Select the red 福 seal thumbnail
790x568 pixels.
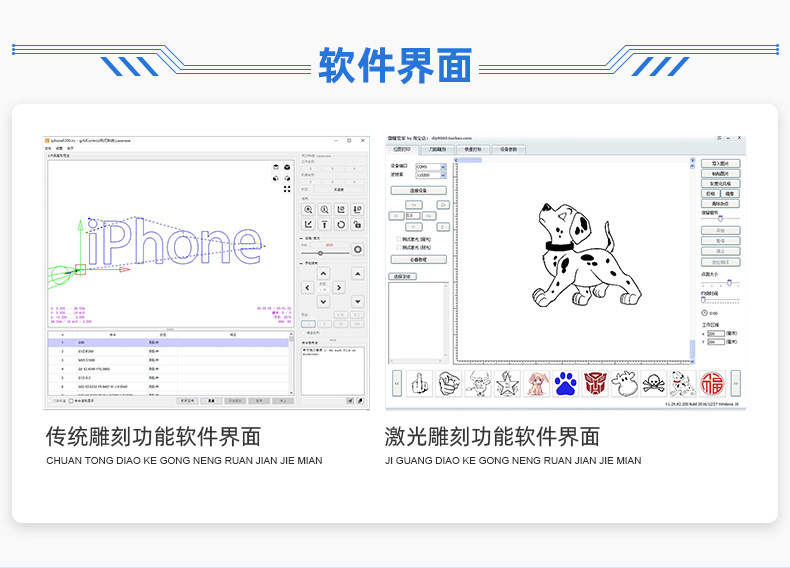713,384
